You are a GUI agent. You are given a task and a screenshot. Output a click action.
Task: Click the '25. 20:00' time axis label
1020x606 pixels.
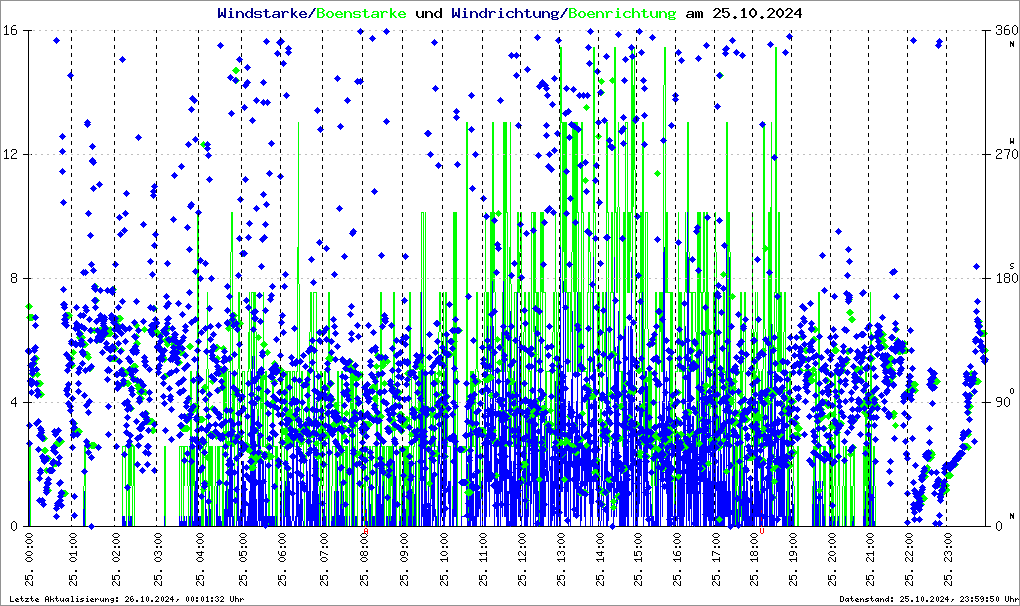pyautogui.click(x=832, y=559)
